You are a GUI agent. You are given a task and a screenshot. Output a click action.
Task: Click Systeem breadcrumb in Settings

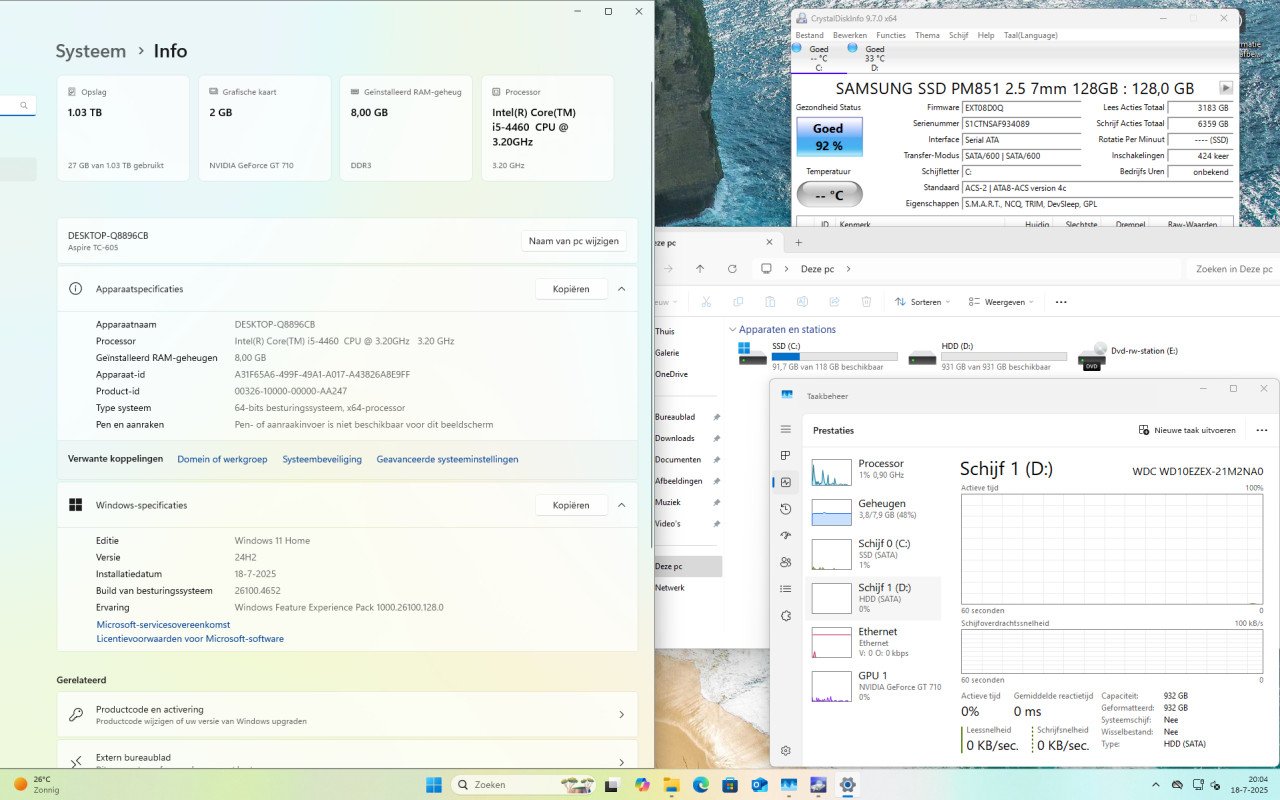(91, 51)
